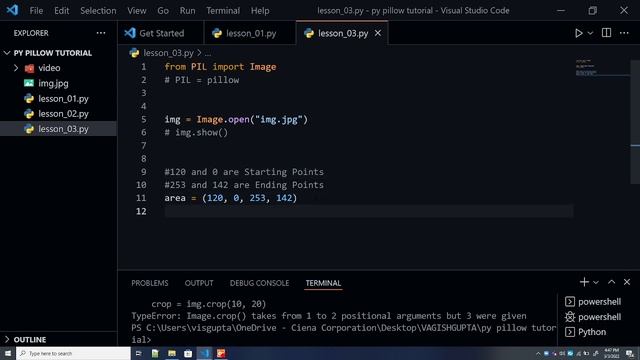Place cursor on empty line 12
This screenshot has height=360, width=640.
[369, 211]
